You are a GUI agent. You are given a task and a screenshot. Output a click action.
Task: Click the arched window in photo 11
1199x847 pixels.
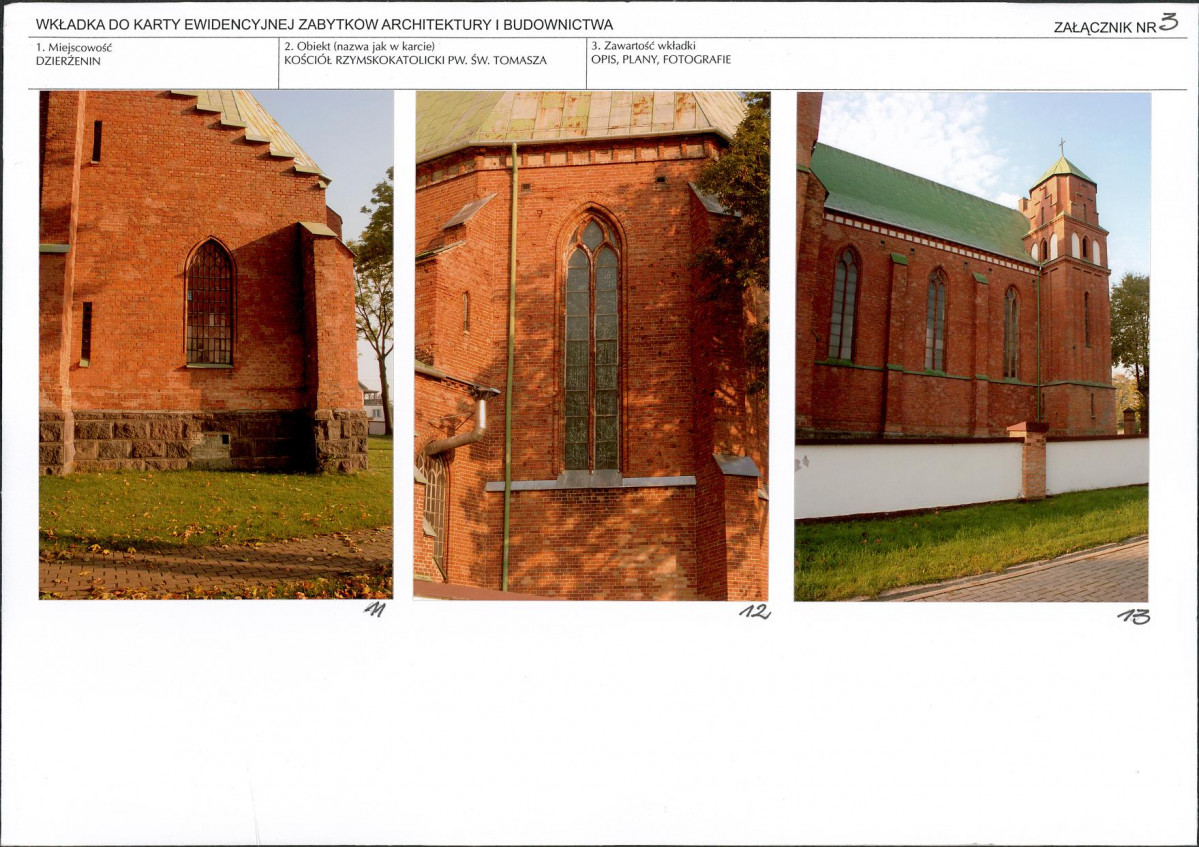tap(210, 303)
